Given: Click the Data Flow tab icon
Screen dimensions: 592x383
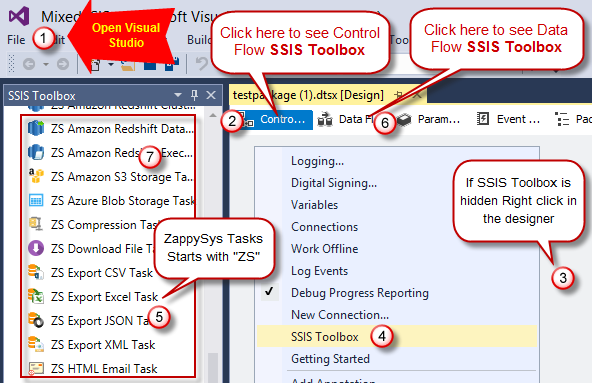Looking at the screenshot, I should [x=325, y=120].
